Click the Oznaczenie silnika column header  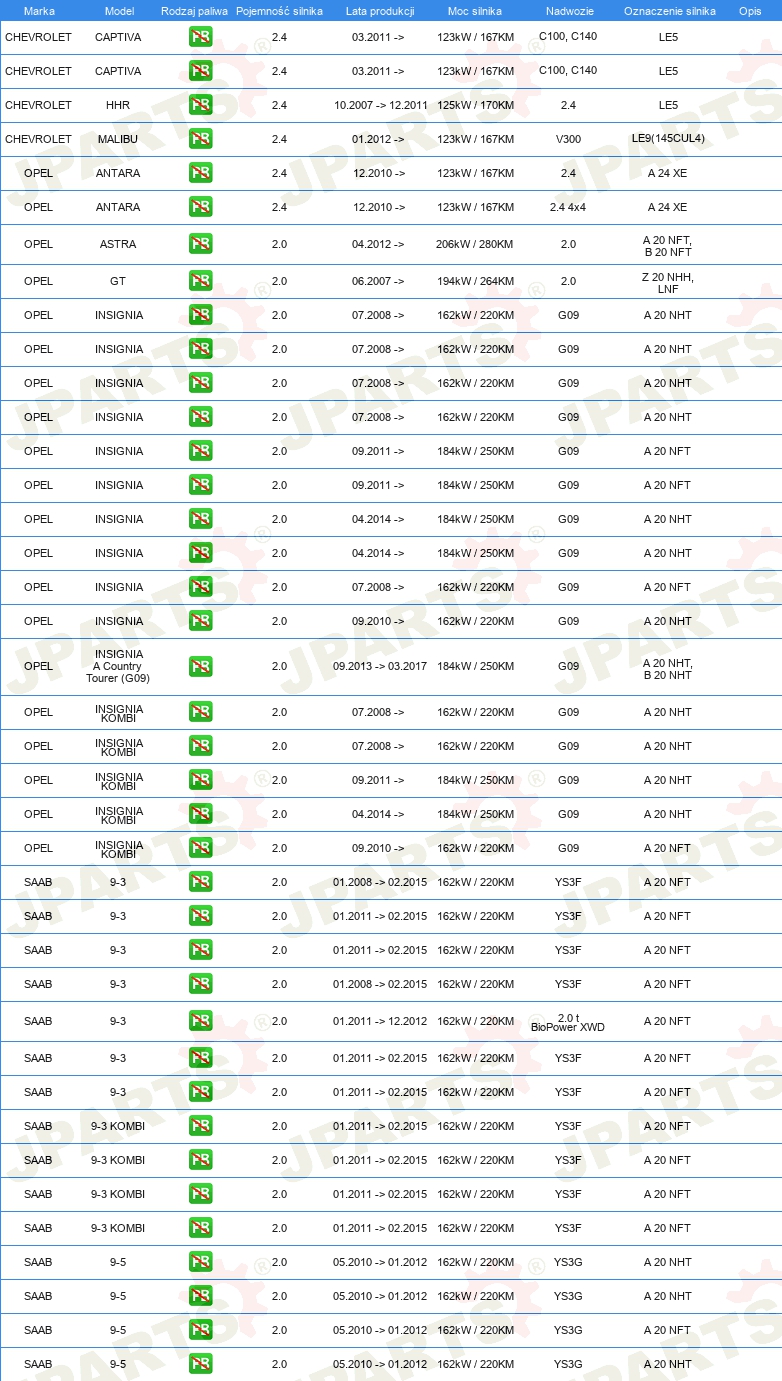pyautogui.click(x=669, y=10)
